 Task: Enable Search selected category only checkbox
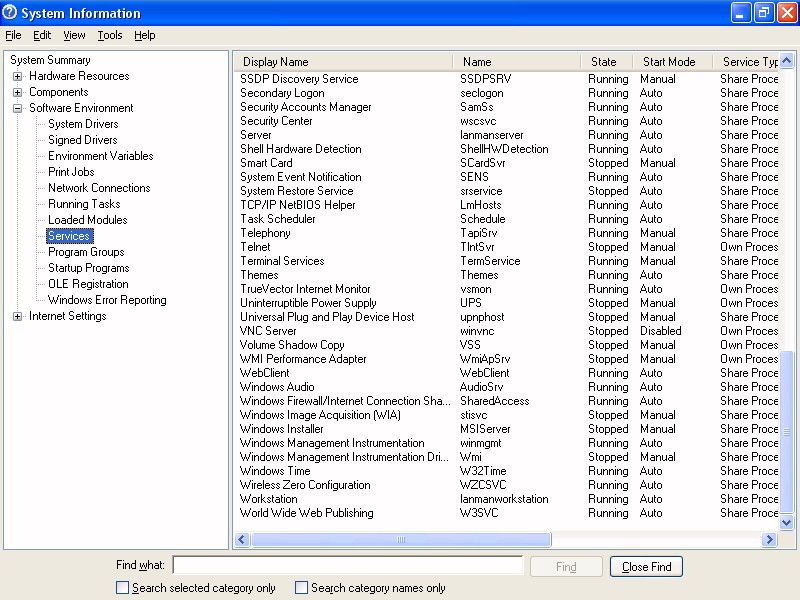[x=123, y=588]
